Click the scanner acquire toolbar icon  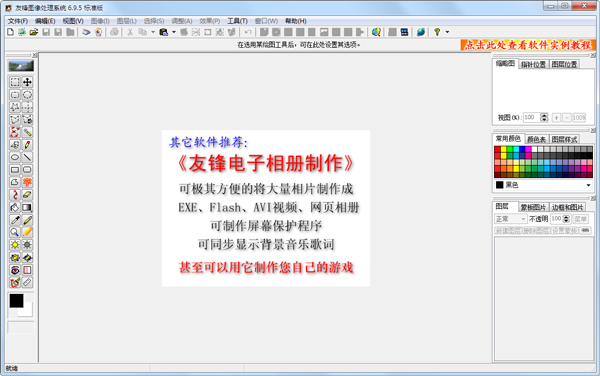click(x=86, y=32)
